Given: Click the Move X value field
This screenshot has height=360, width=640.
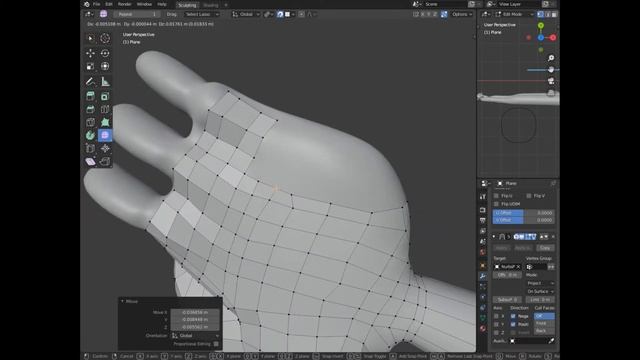Looking at the screenshot, I should point(195,312).
